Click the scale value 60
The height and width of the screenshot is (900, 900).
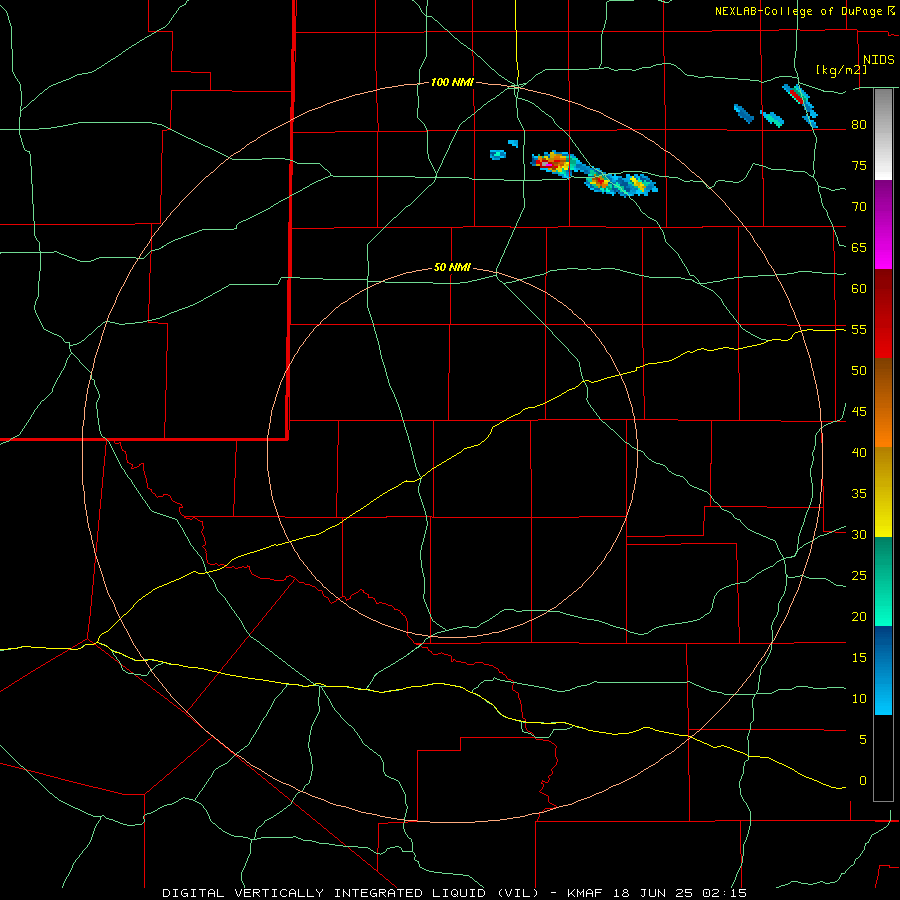pos(859,288)
